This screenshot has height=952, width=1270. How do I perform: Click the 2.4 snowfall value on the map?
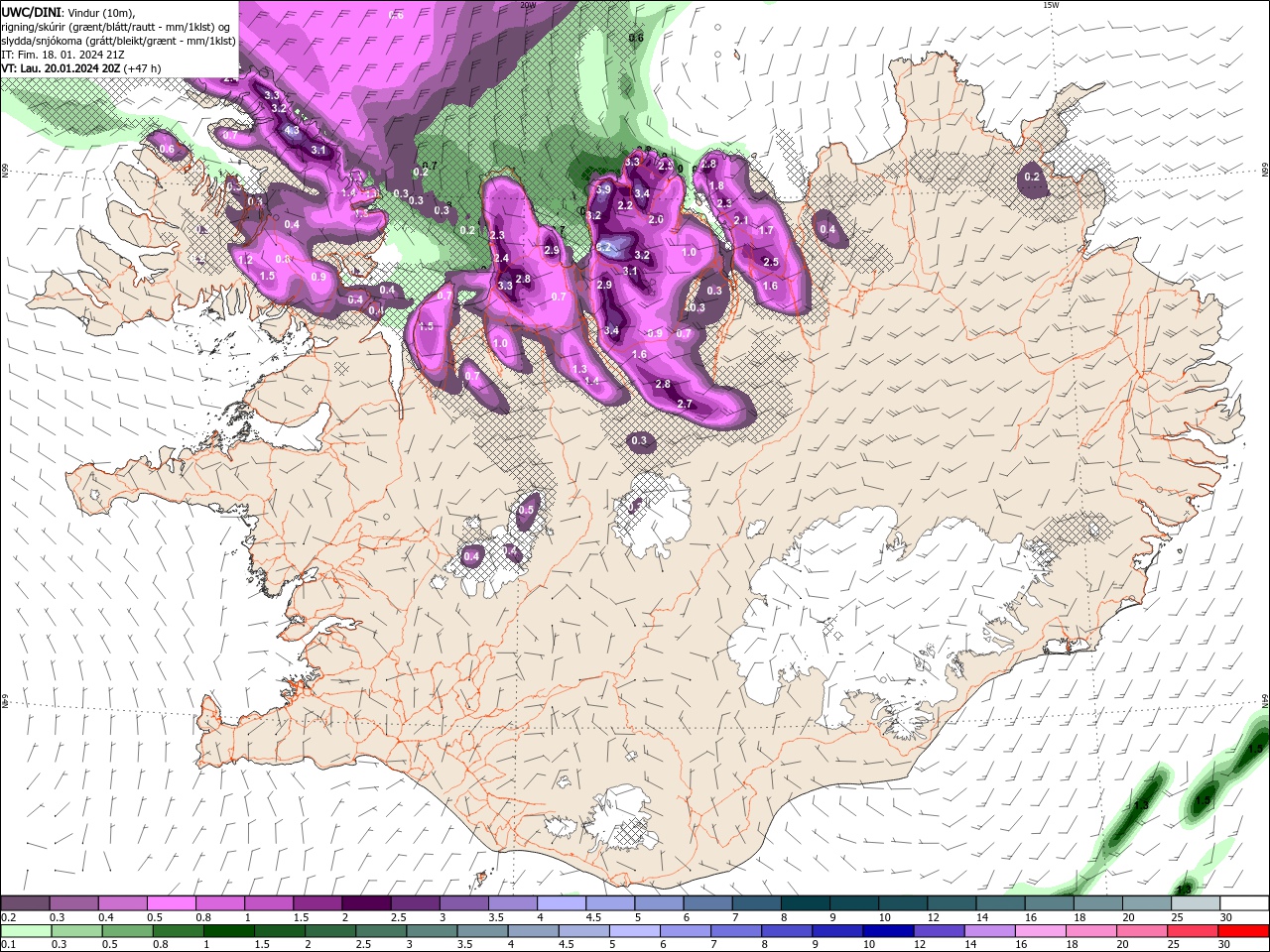[x=501, y=259]
